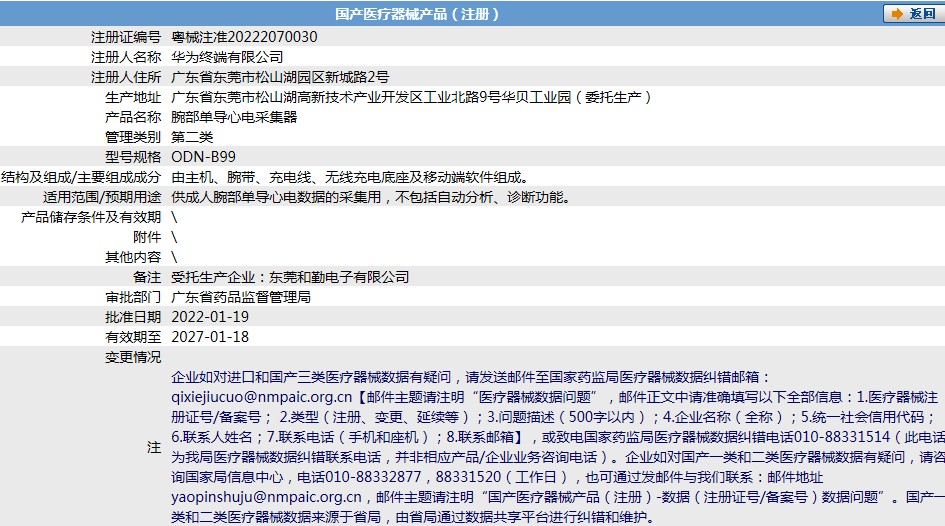Click the 注册证编号 label
Screen dimensions: 945x526
coord(126,37)
